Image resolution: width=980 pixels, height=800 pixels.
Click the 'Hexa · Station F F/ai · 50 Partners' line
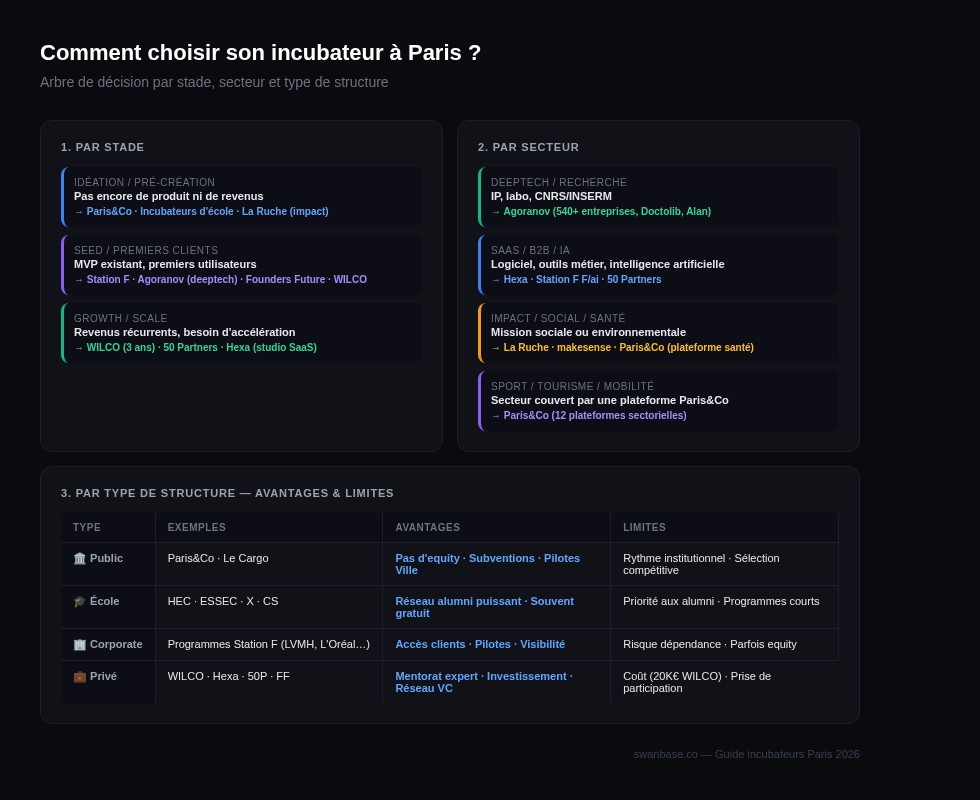576,279
